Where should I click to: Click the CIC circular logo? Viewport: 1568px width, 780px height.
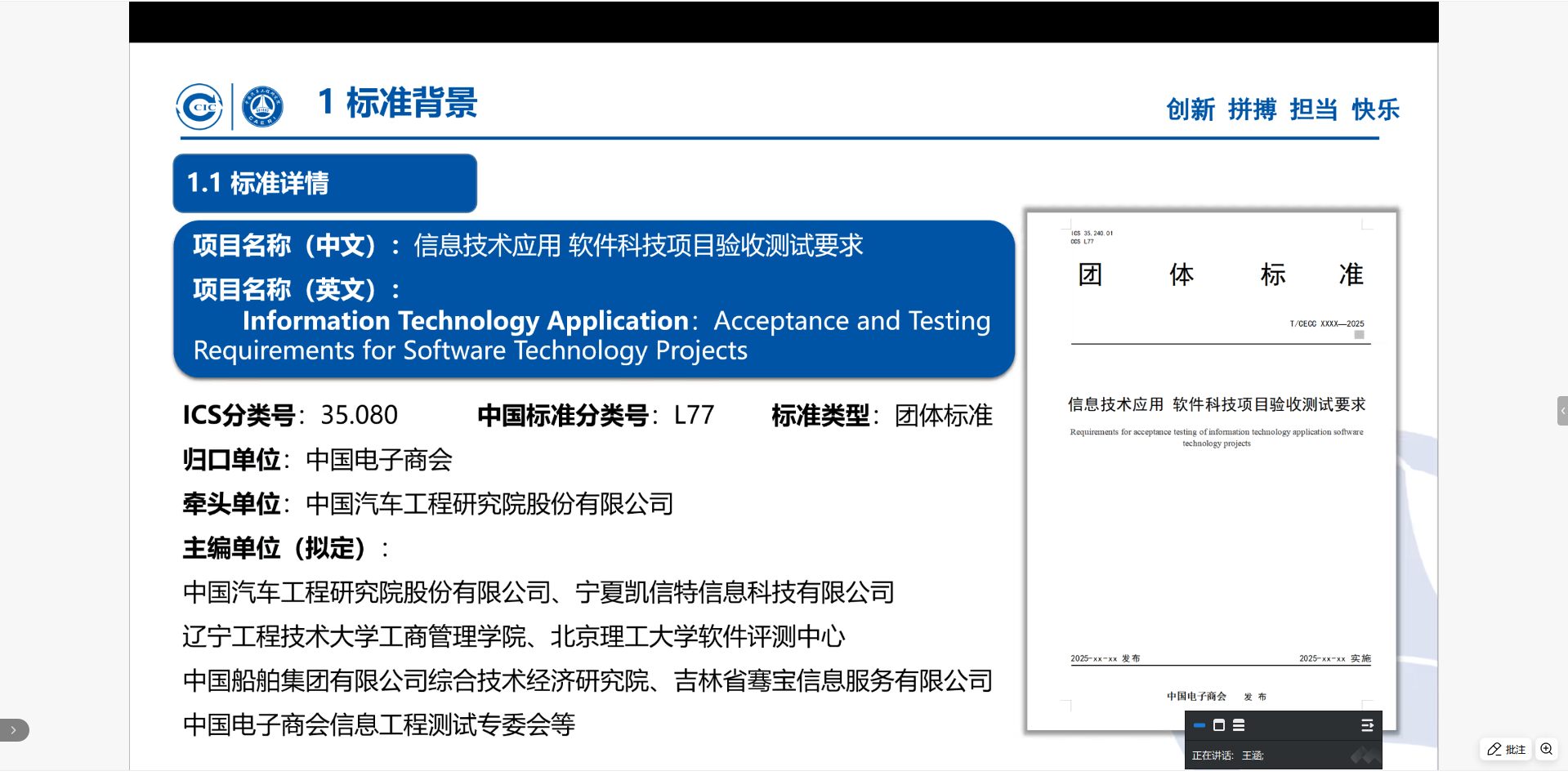pos(199,107)
